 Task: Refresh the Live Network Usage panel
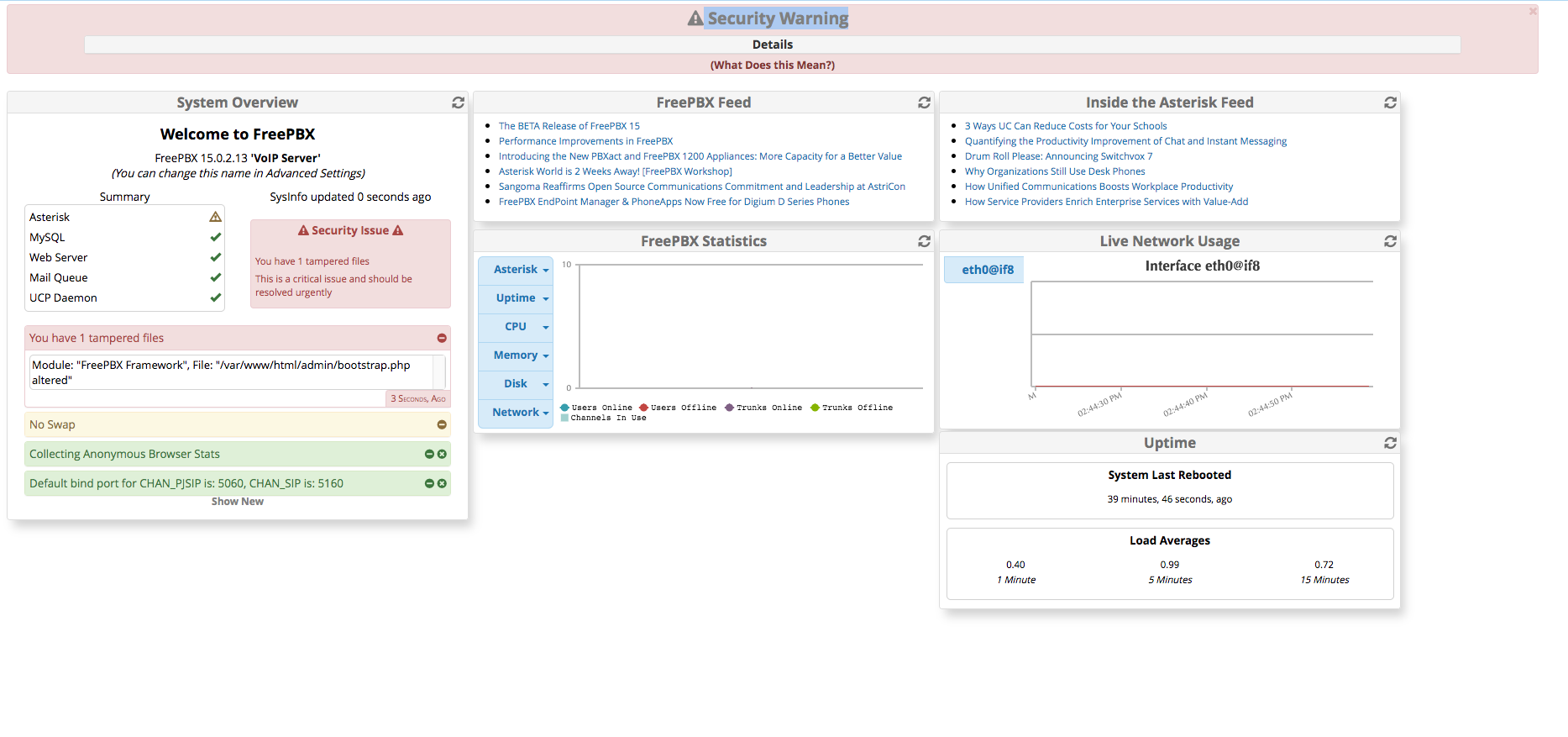[1390, 241]
